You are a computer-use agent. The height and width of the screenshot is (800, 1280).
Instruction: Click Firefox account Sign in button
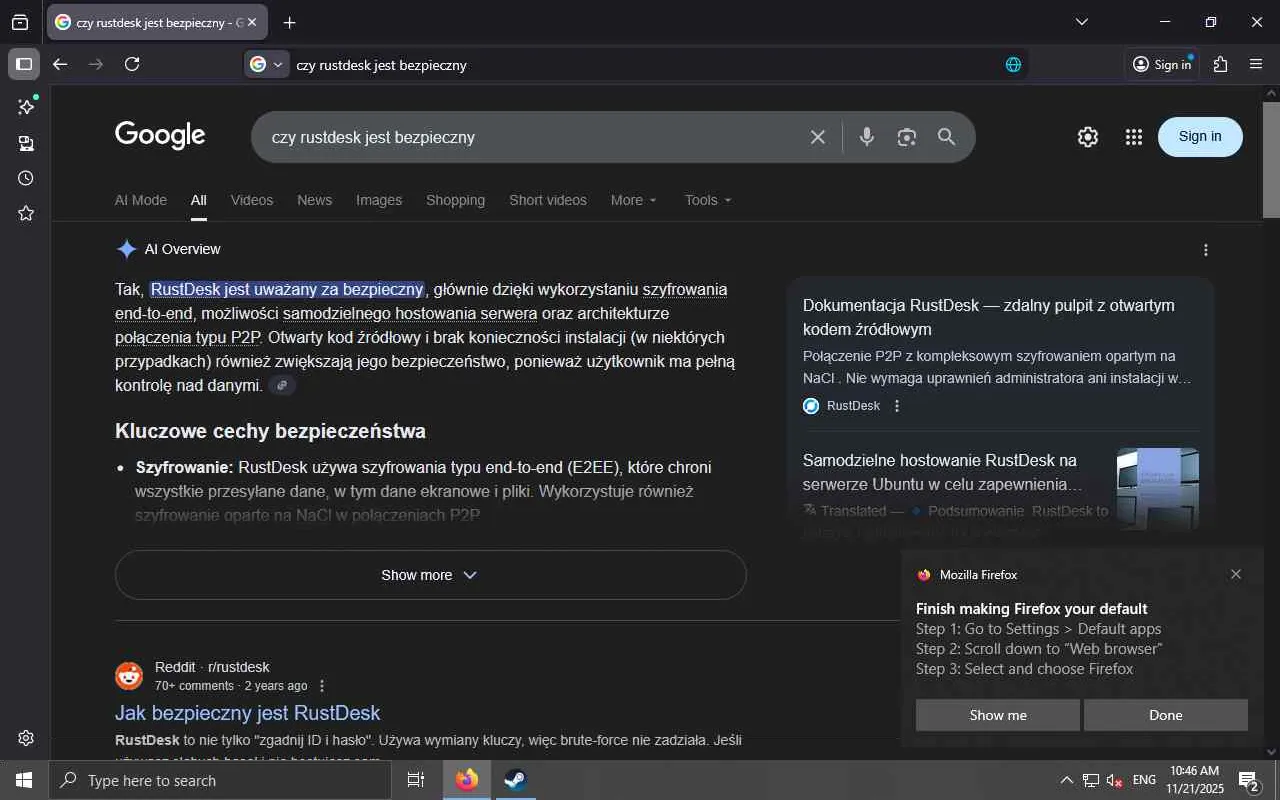1162,64
